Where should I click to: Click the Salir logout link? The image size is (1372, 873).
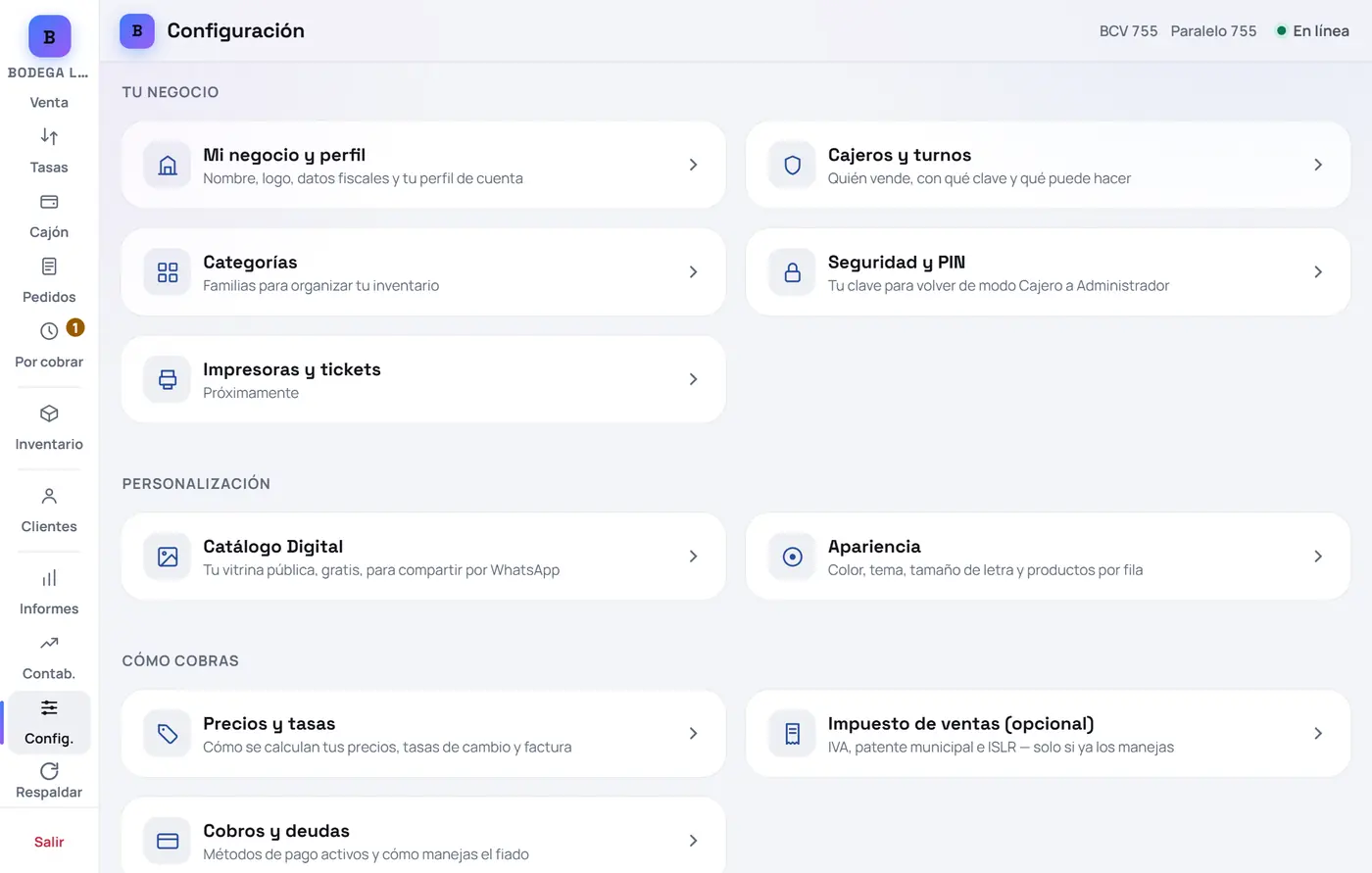tap(49, 842)
